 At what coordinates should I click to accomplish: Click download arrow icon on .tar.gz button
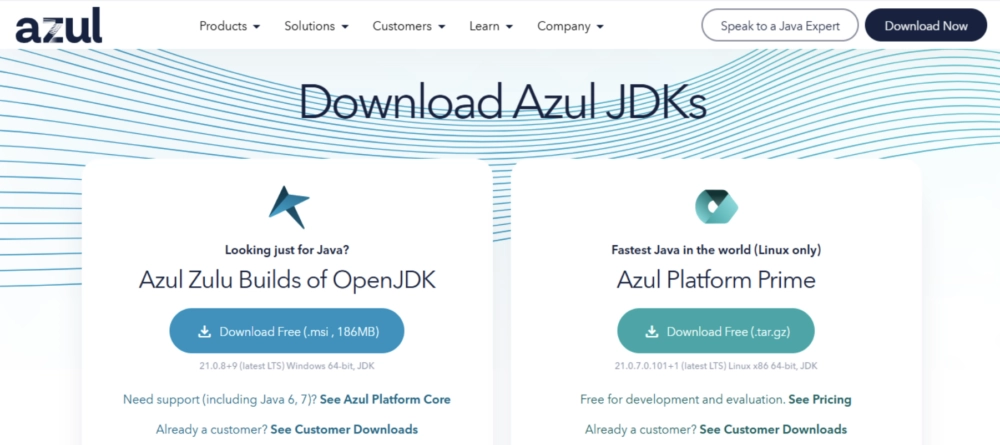click(x=652, y=332)
